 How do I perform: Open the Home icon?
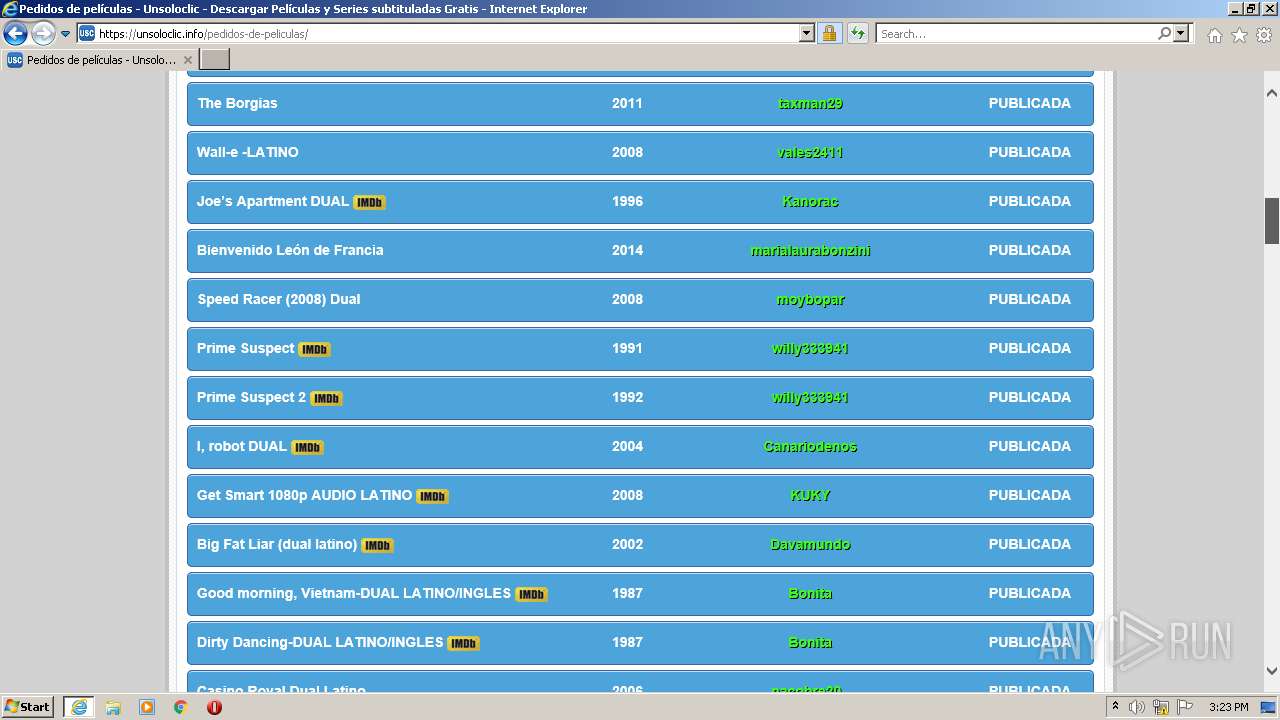click(1214, 35)
